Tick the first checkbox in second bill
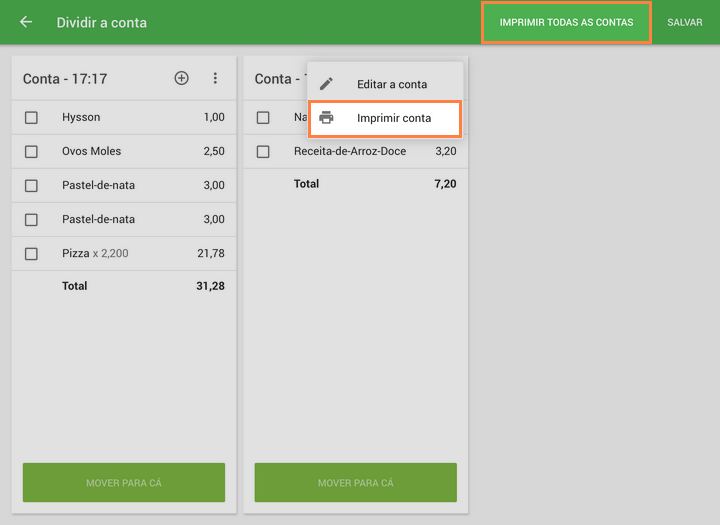Viewport: 720px width, 525px height. tap(263, 118)
